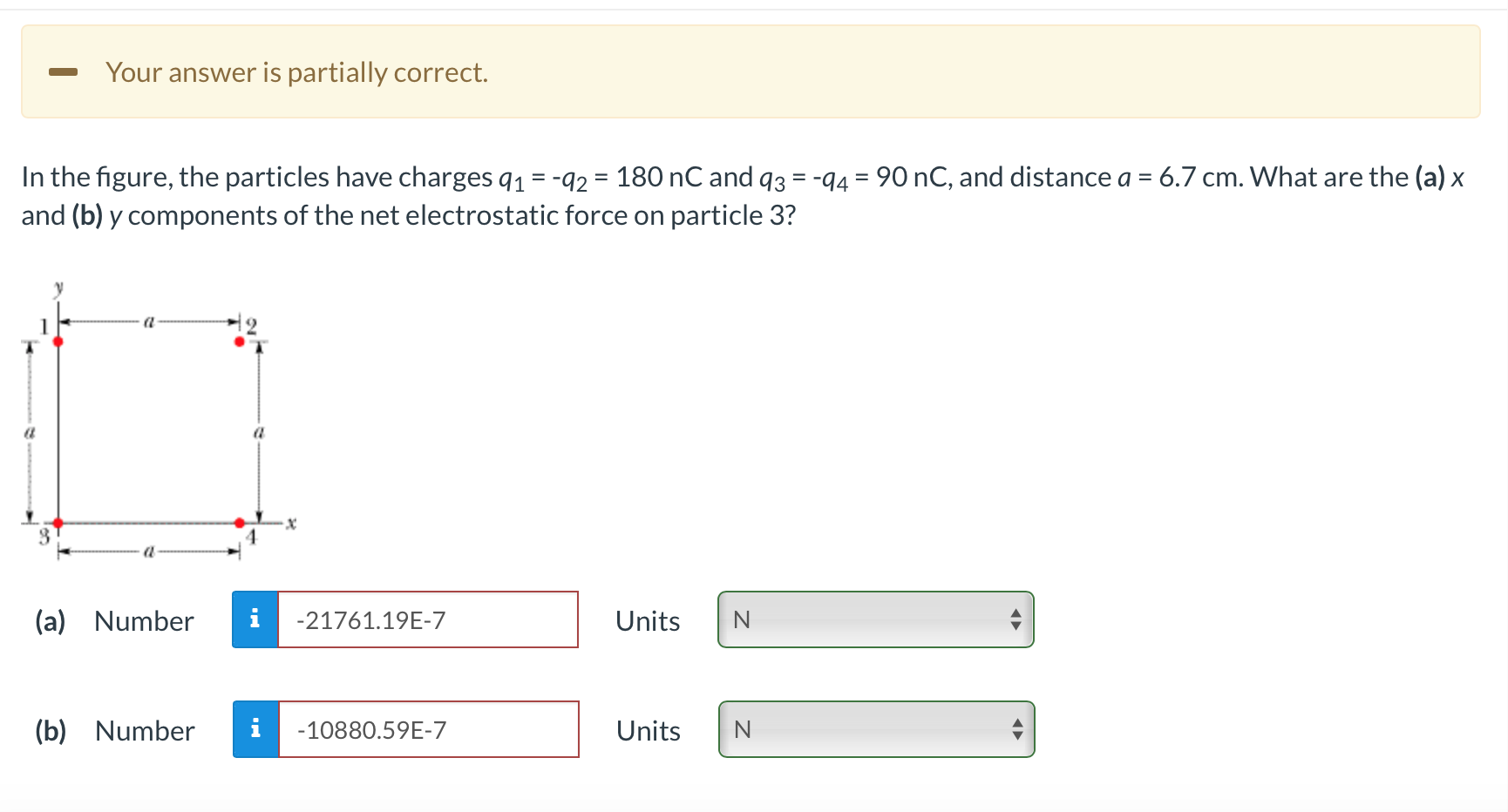Viewport: 1508px width, 812px height.
Task: Click red particle 2 in the figure
Action: pos(240,342)
